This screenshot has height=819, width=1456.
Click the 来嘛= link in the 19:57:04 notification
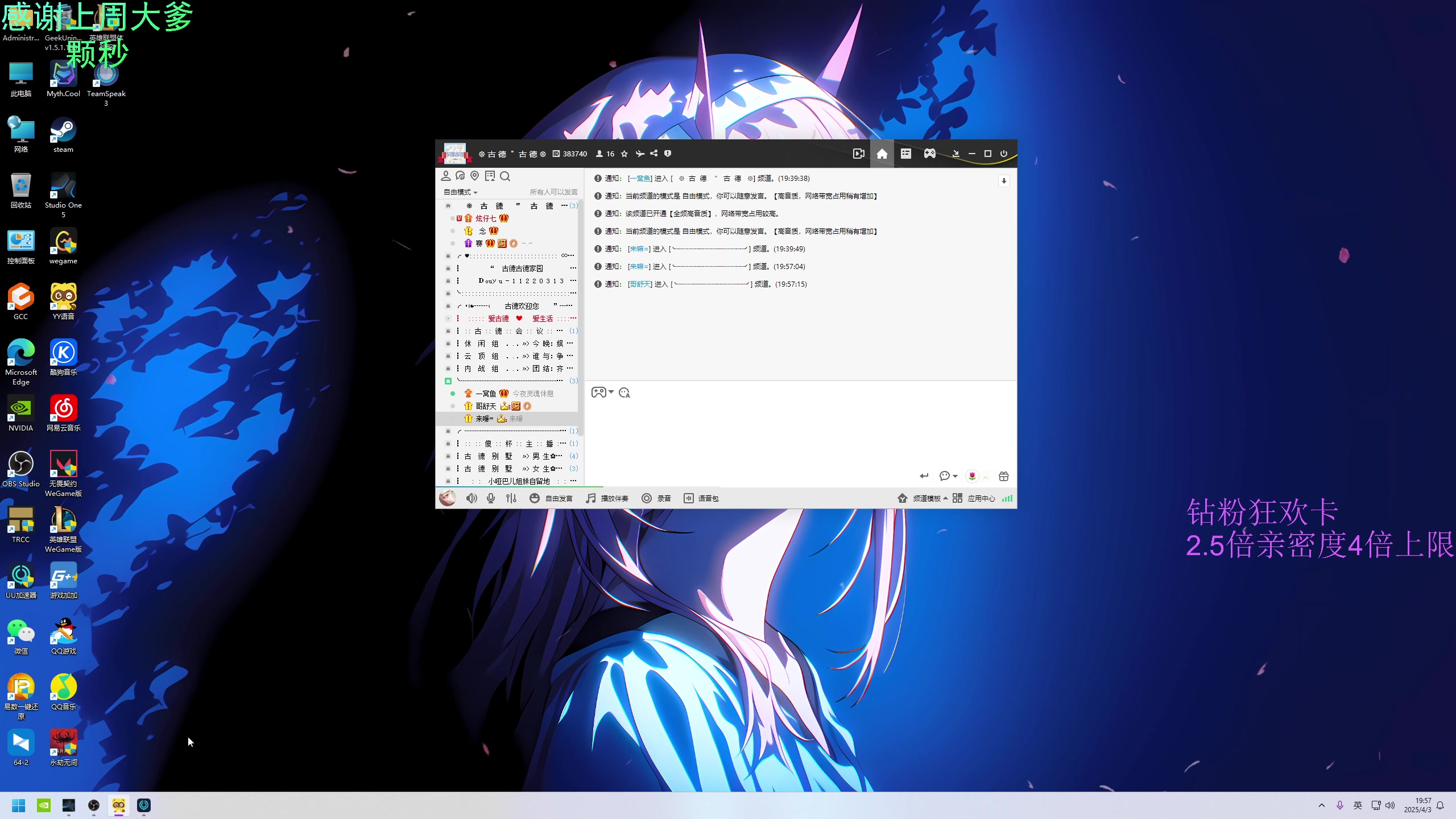640,267
